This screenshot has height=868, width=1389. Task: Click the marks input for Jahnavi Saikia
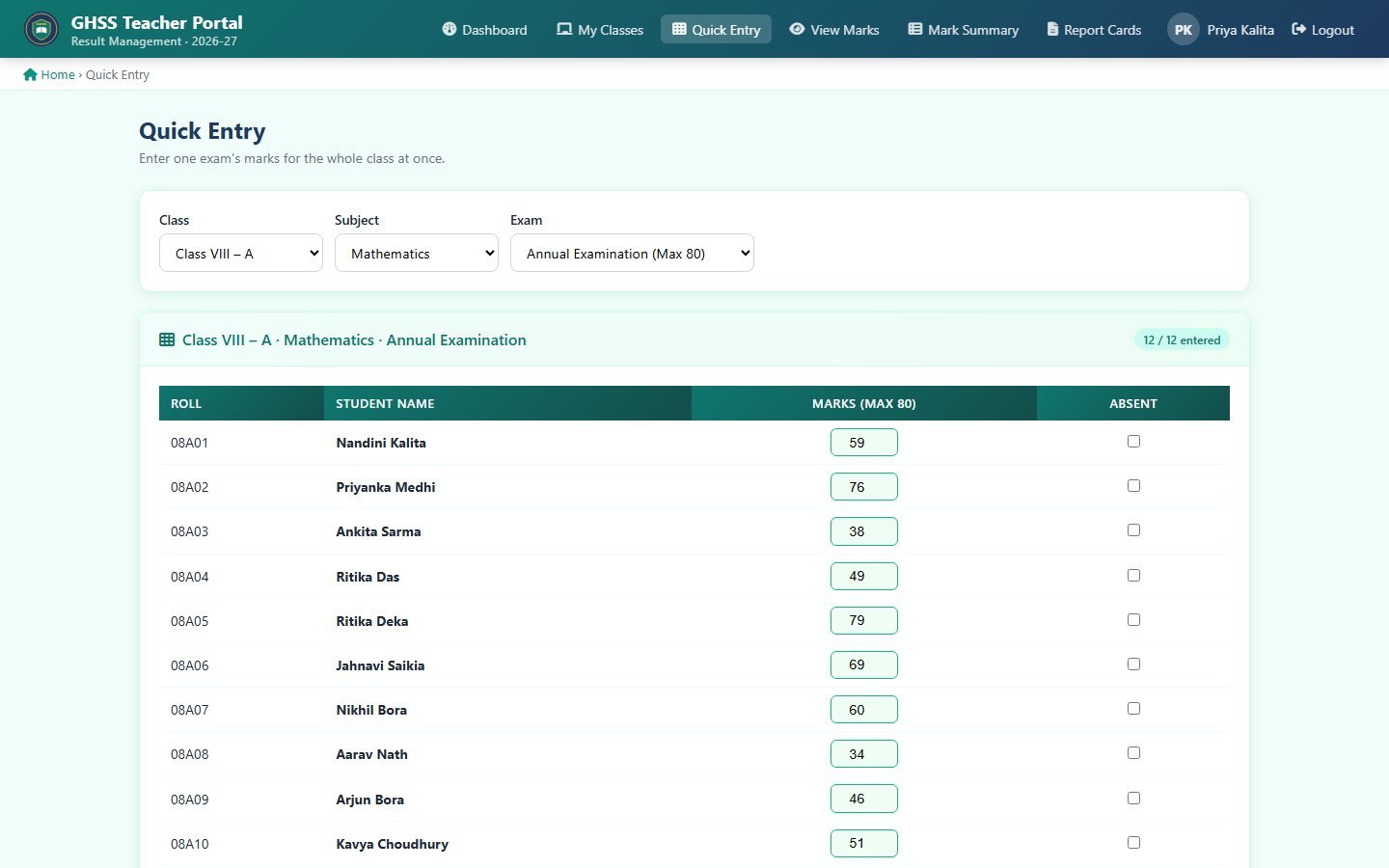[x=864, y=665]
